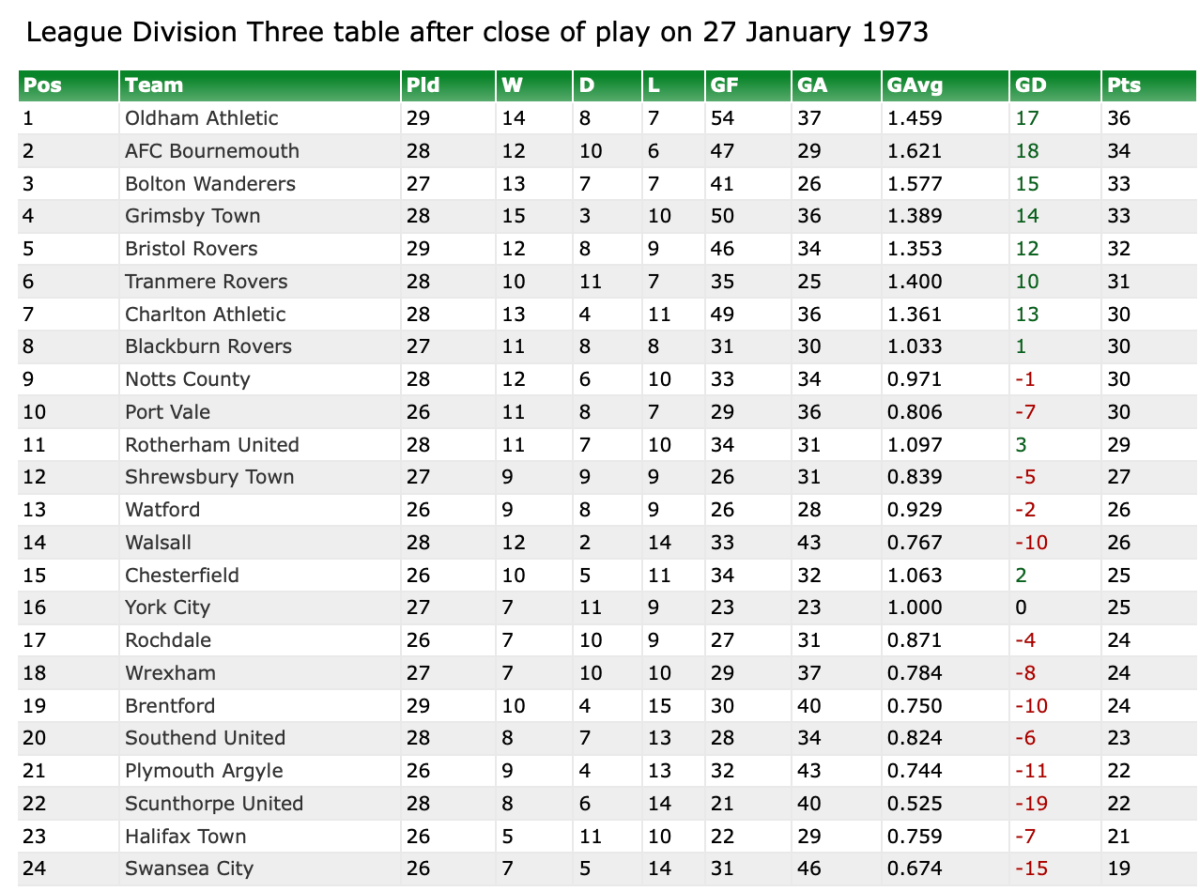Click Bolton Wanderers team name
Image resolution: width=1200 pixels, height=892 pixels.
(210, 184)
